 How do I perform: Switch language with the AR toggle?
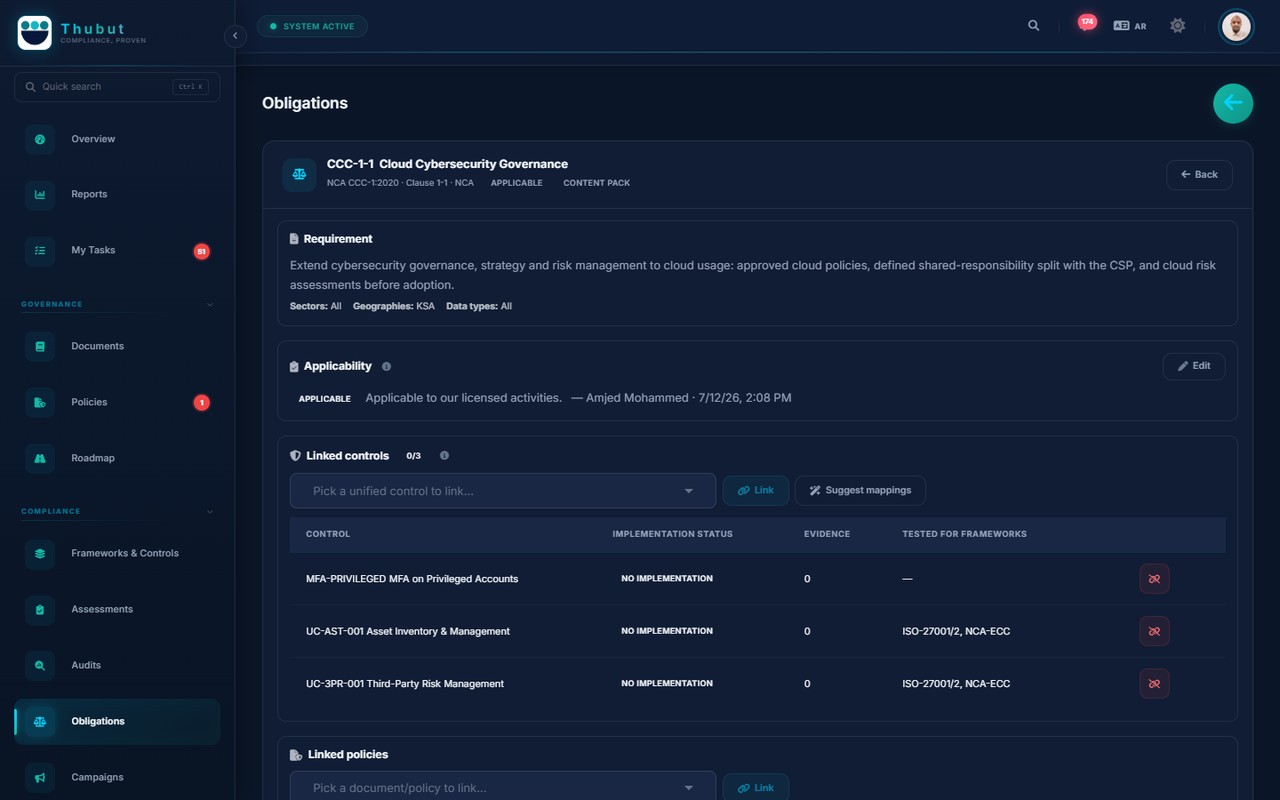coord(1130,26)
